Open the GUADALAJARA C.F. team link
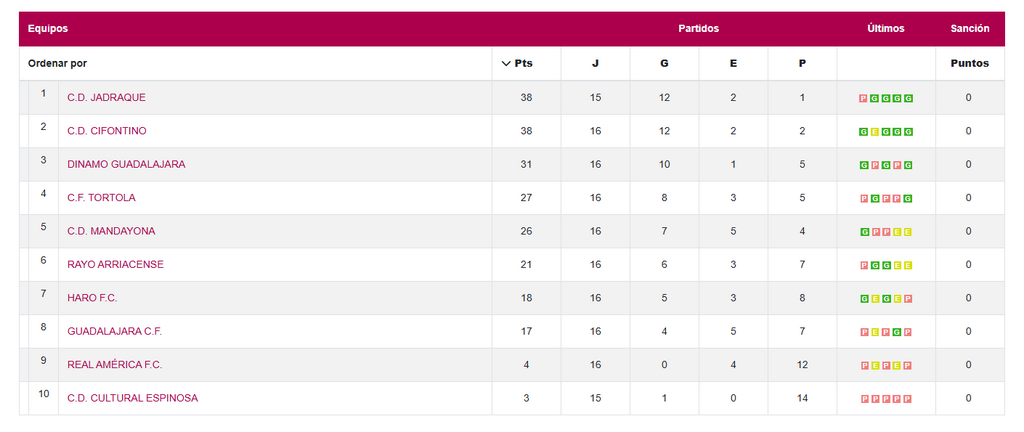 tap(114, 331)
